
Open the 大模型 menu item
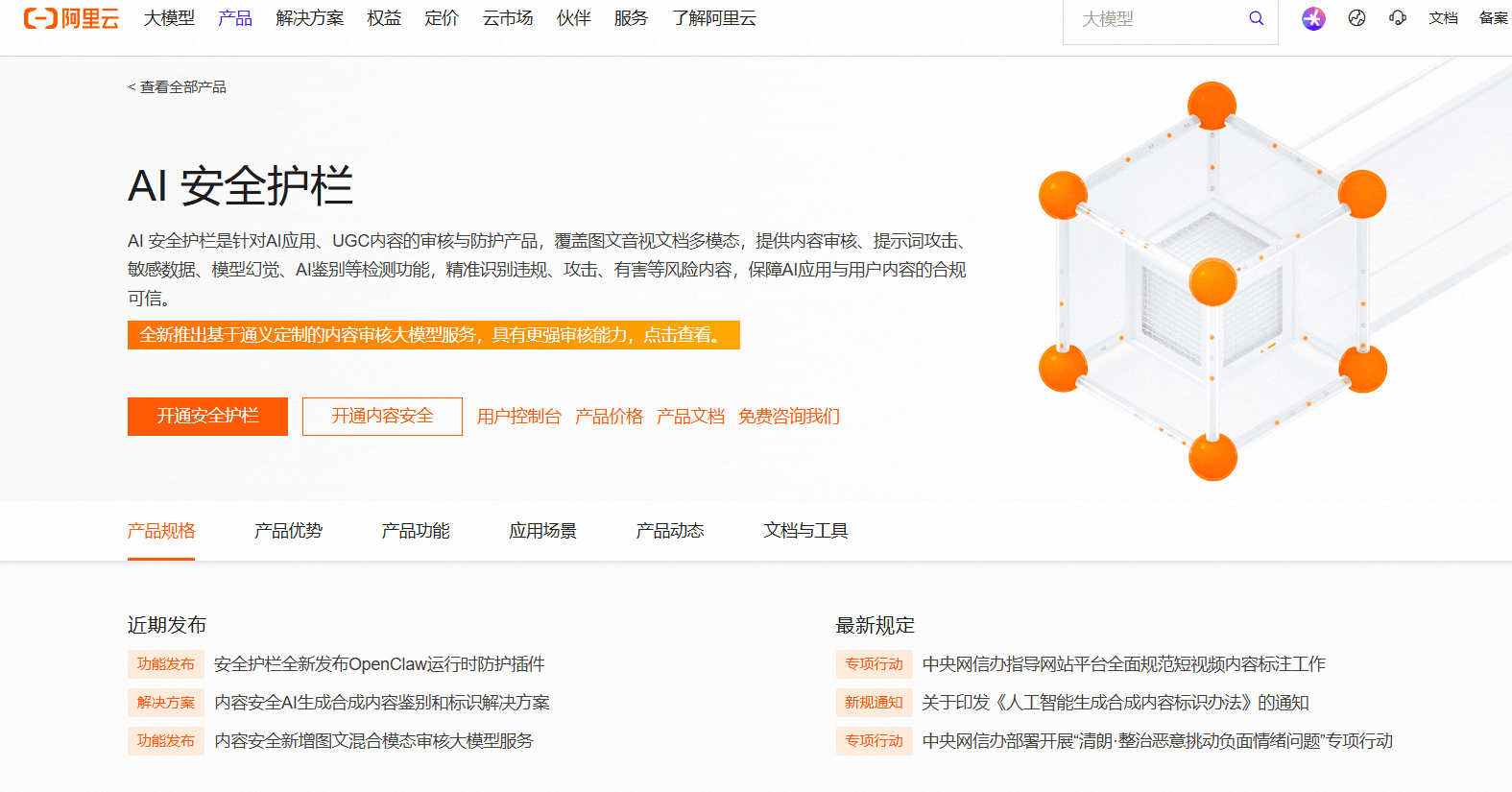169,18
